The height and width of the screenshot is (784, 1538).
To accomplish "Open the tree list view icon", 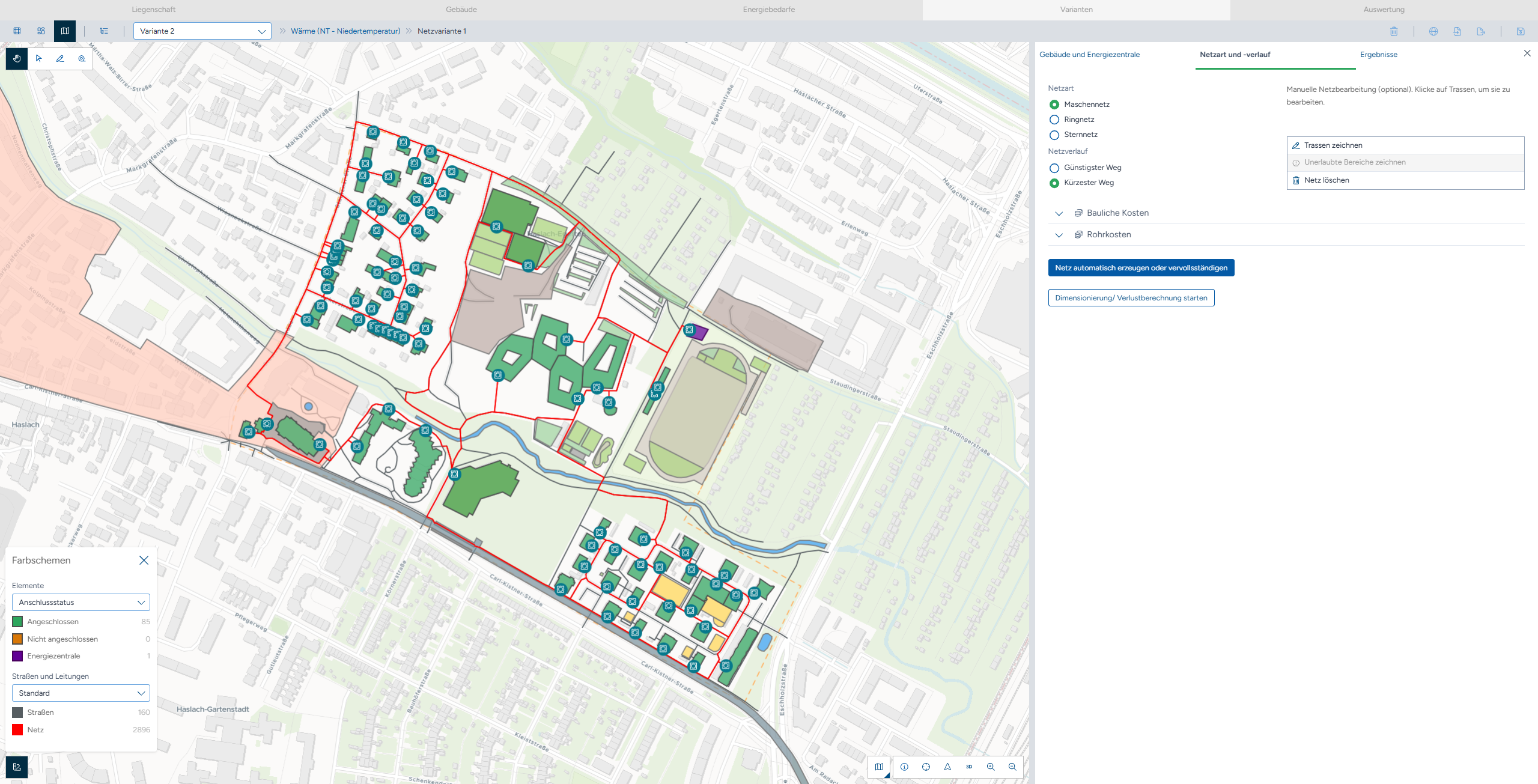I will click(x=105, y=31).
